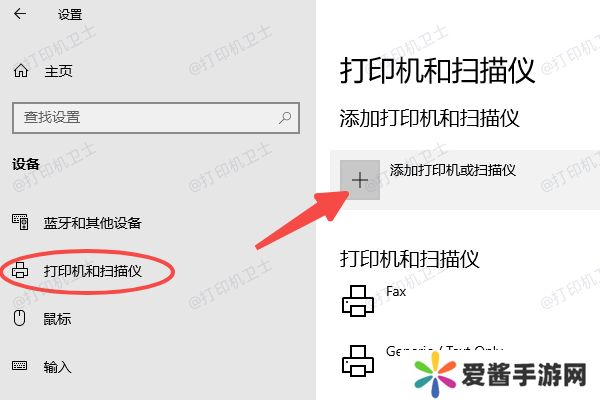Image resolution: width=600 pixels, height=400 pixels.
Task: Click the 添加打印机和扫描仪 section heading
Action: click(x=429, y=118)
